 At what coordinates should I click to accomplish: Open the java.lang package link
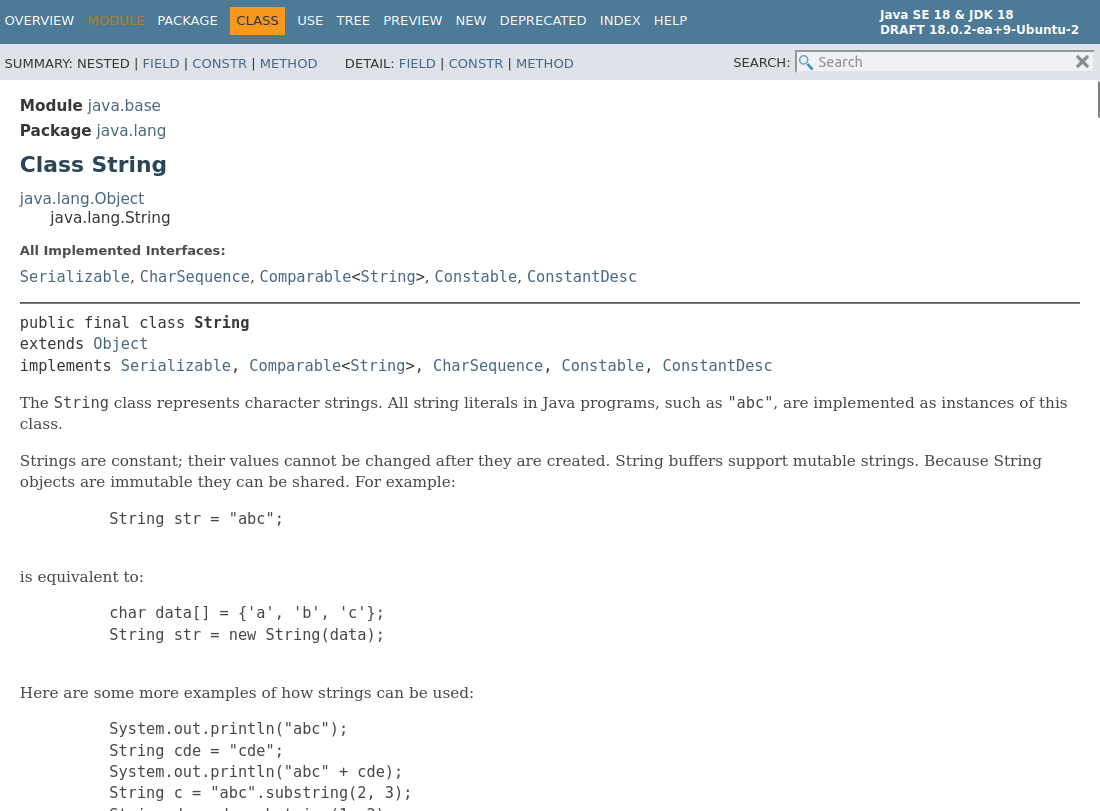click(130, 130)
